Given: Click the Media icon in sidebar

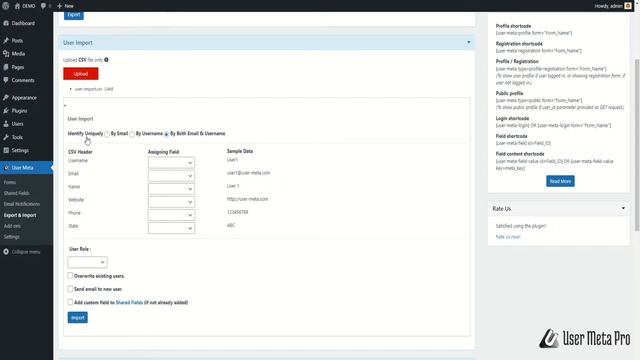Looking at the screenshot, I should [x=6, y=53].
